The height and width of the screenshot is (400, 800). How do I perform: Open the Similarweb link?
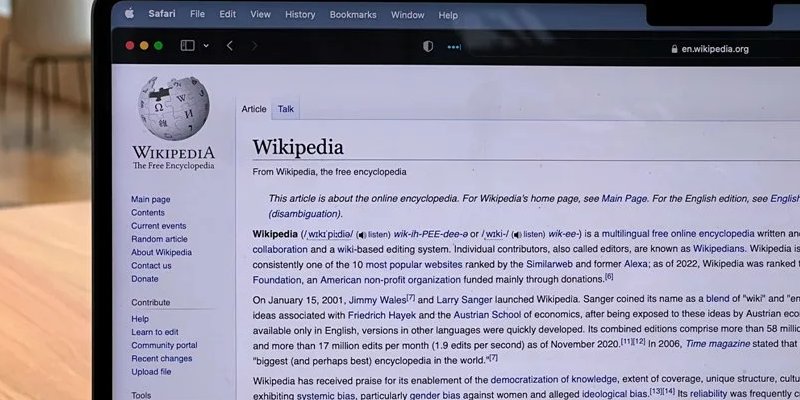(x=550, y=265)
